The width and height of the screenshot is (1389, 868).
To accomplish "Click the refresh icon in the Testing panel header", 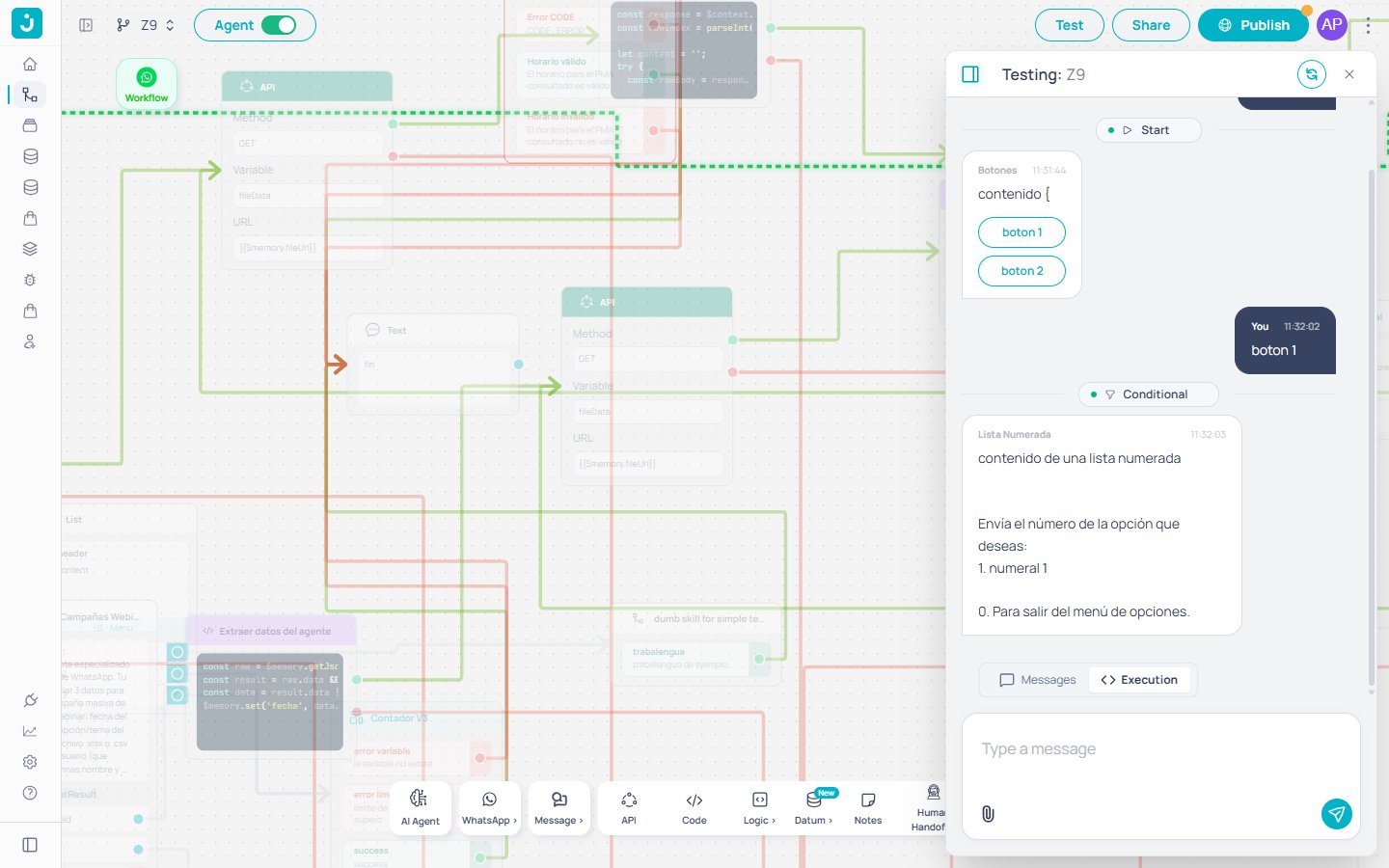I will (x=1312, y=74).
